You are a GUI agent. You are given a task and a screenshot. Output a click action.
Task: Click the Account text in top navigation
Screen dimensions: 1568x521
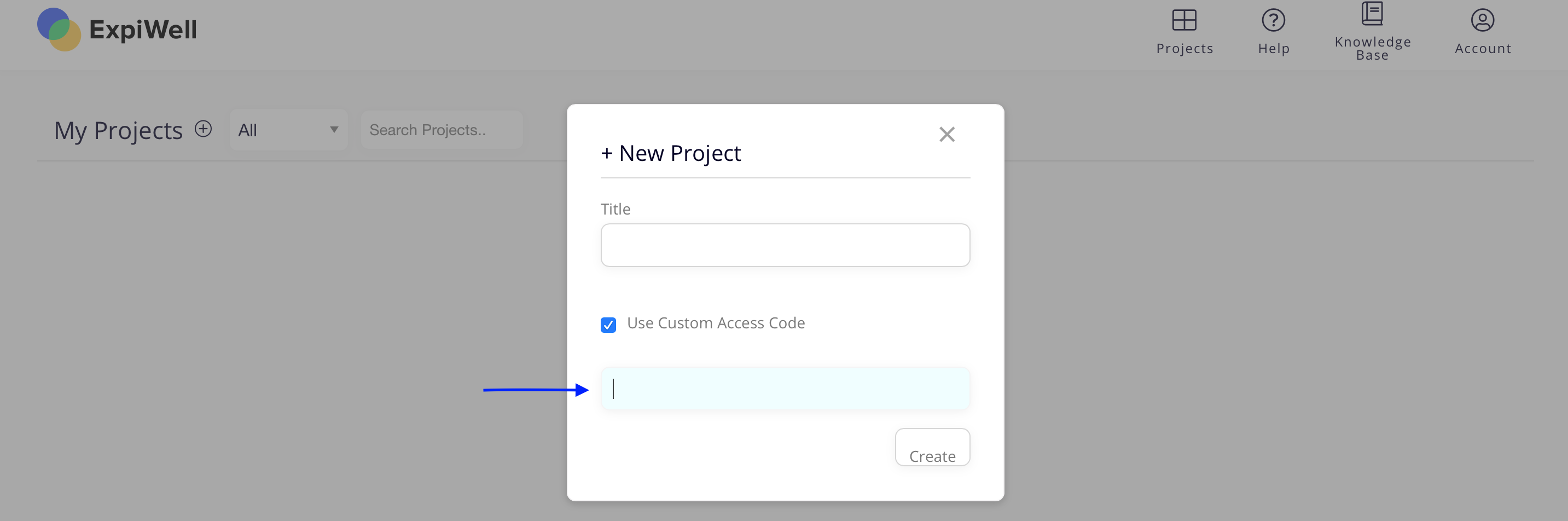tap(1483, 49)
